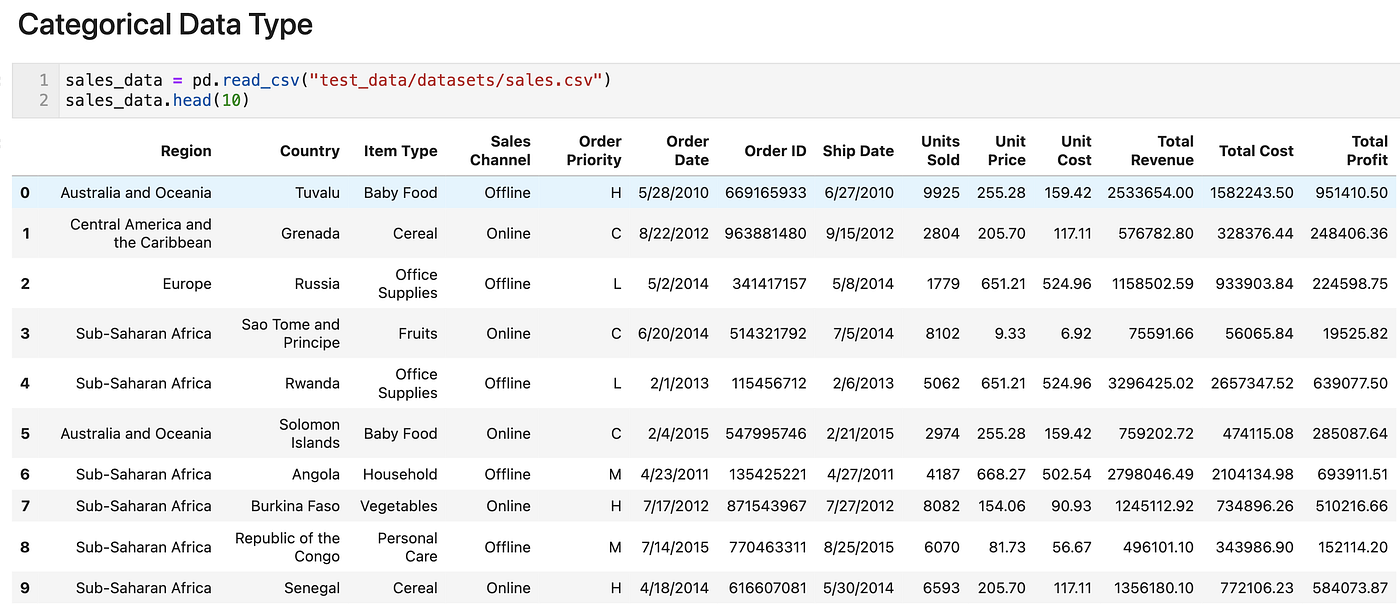The height and width of the screenshot is (604, 1400).
Task: Click the units sold 8082 cell
Action: pyautogui.click(x=941, y=506)
